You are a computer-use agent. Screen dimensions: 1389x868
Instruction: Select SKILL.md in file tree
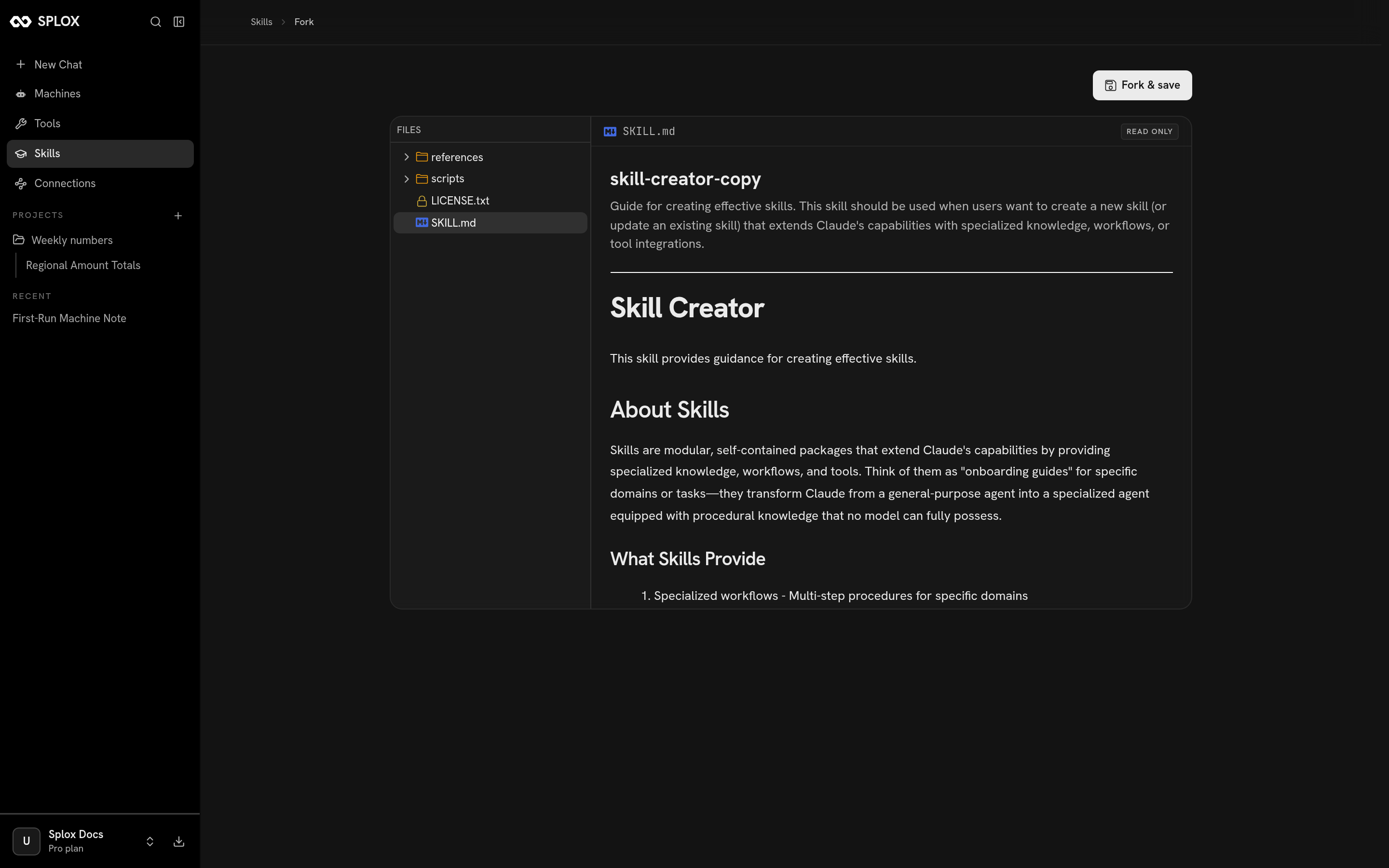490,223
